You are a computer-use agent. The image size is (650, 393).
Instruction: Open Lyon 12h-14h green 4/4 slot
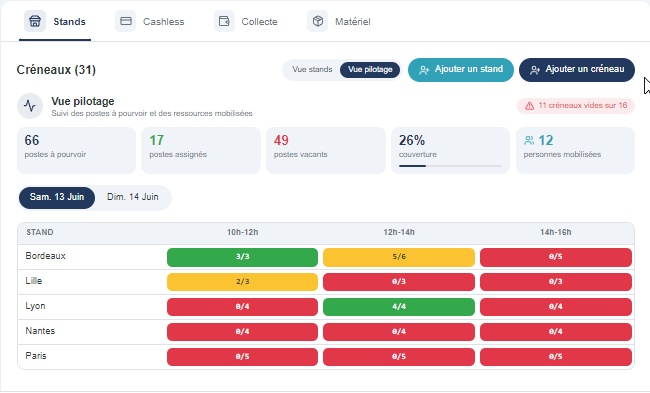(399, 307)
